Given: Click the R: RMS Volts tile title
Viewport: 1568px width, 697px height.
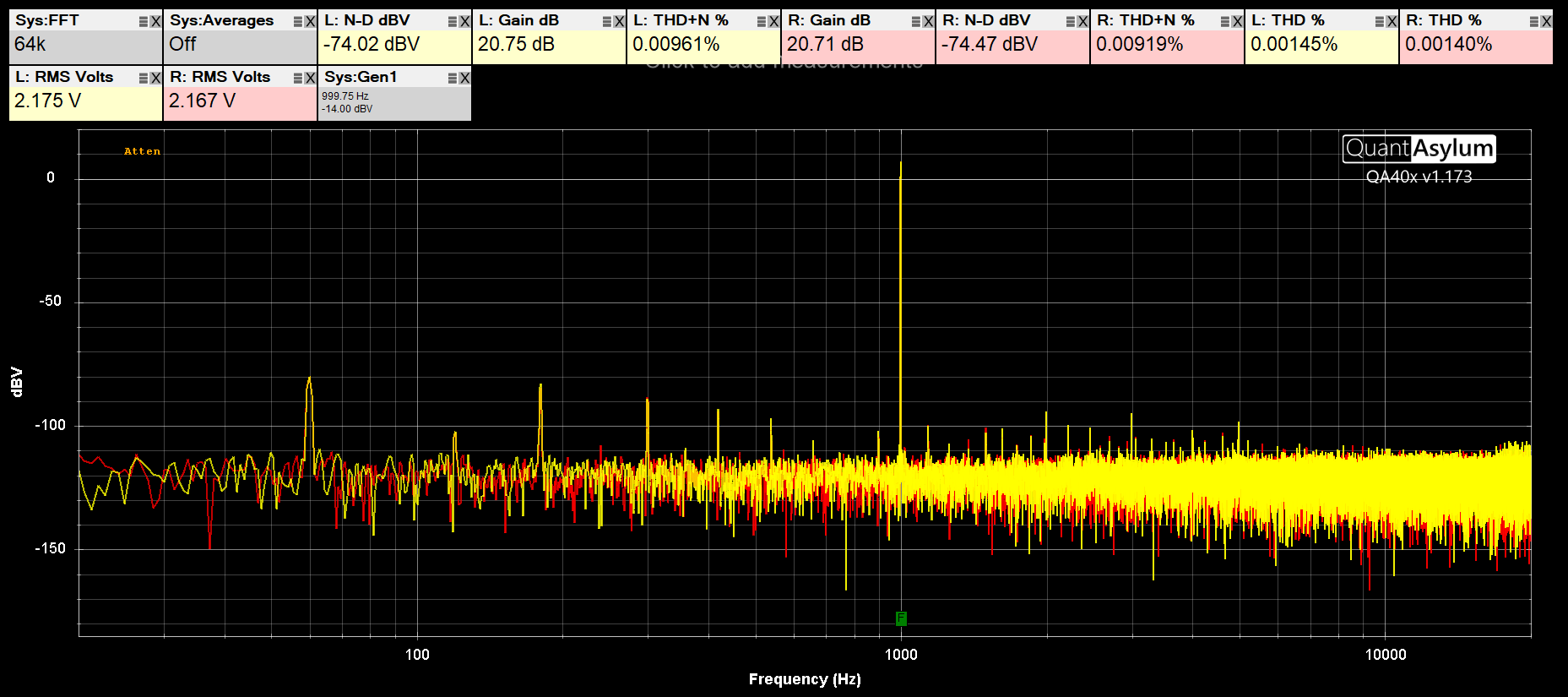Looking at the screenshot, I should (220, 77).
